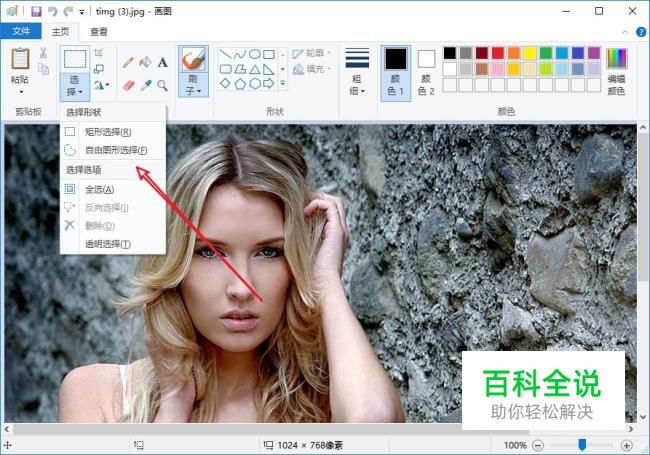Click the zoom in plus button
Screen dimensions: 650x455
click(626, 445)
